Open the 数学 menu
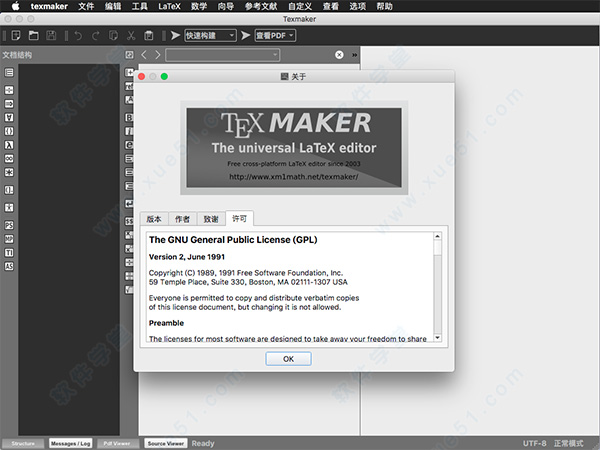This screenshot has width=600, height=450. (199, 6)
